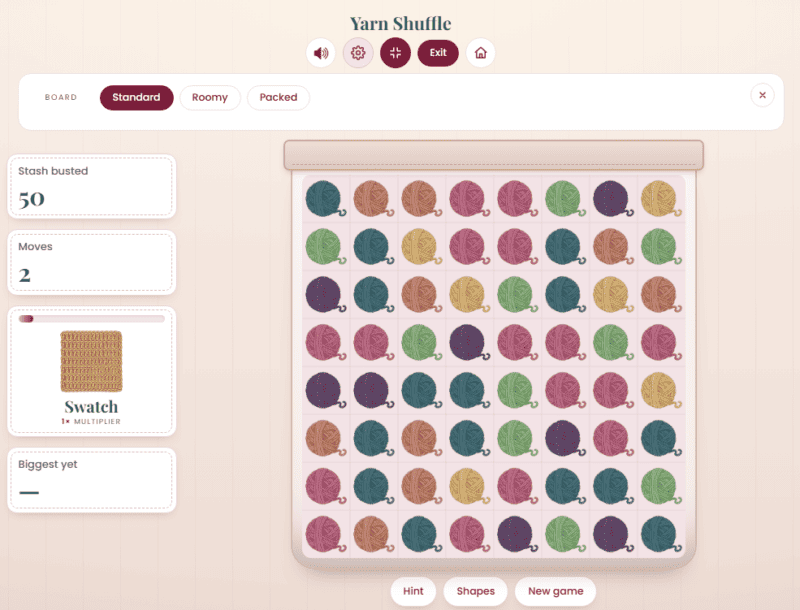The width and height of the screenshot is (800, 610).
Task: Select the Standard board size
Action: point(136,97)
